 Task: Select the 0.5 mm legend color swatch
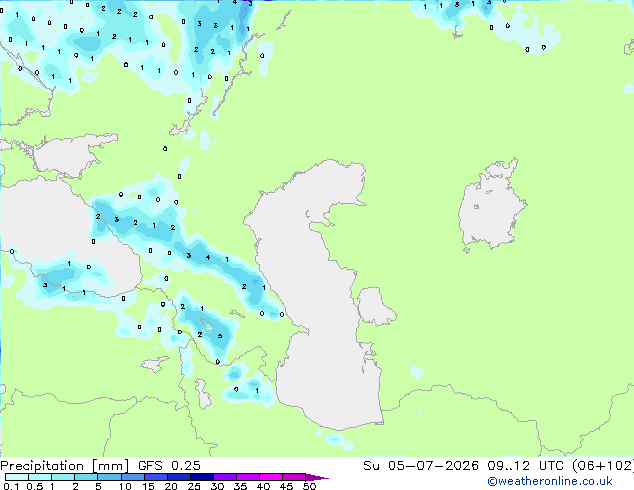40,477
